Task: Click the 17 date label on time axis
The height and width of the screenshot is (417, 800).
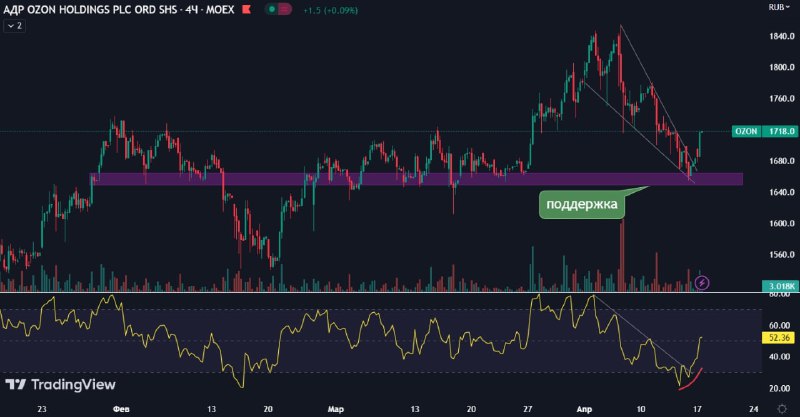Action: (x=697, y=409)
